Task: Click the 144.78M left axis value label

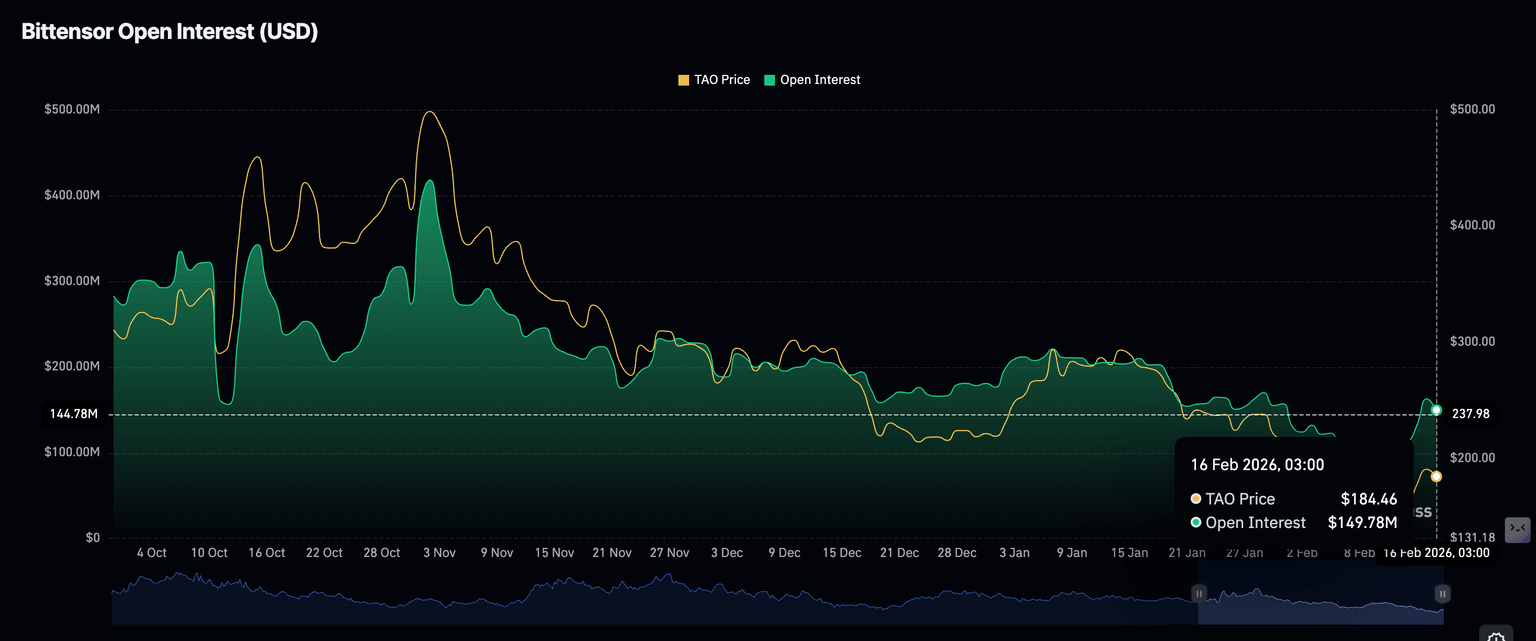Action: pos(74,414)
